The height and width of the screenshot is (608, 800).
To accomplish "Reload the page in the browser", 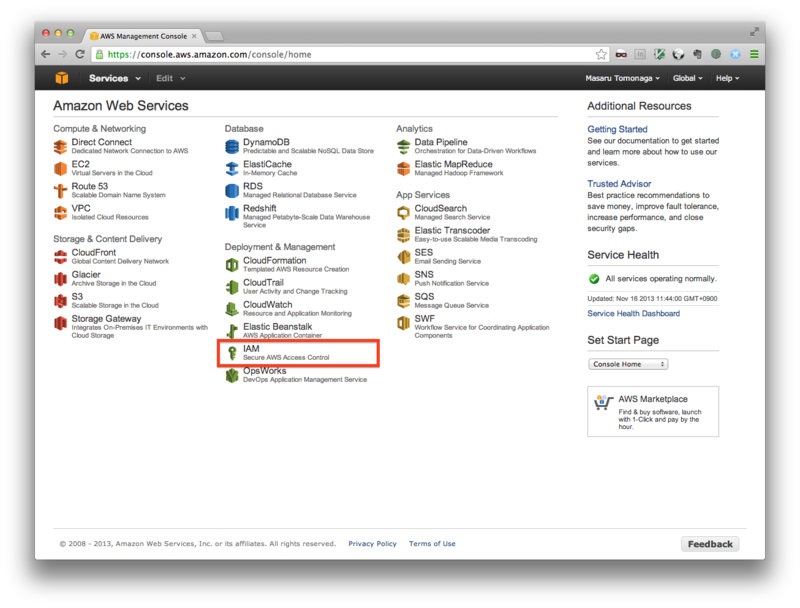I will click(80, 54).
